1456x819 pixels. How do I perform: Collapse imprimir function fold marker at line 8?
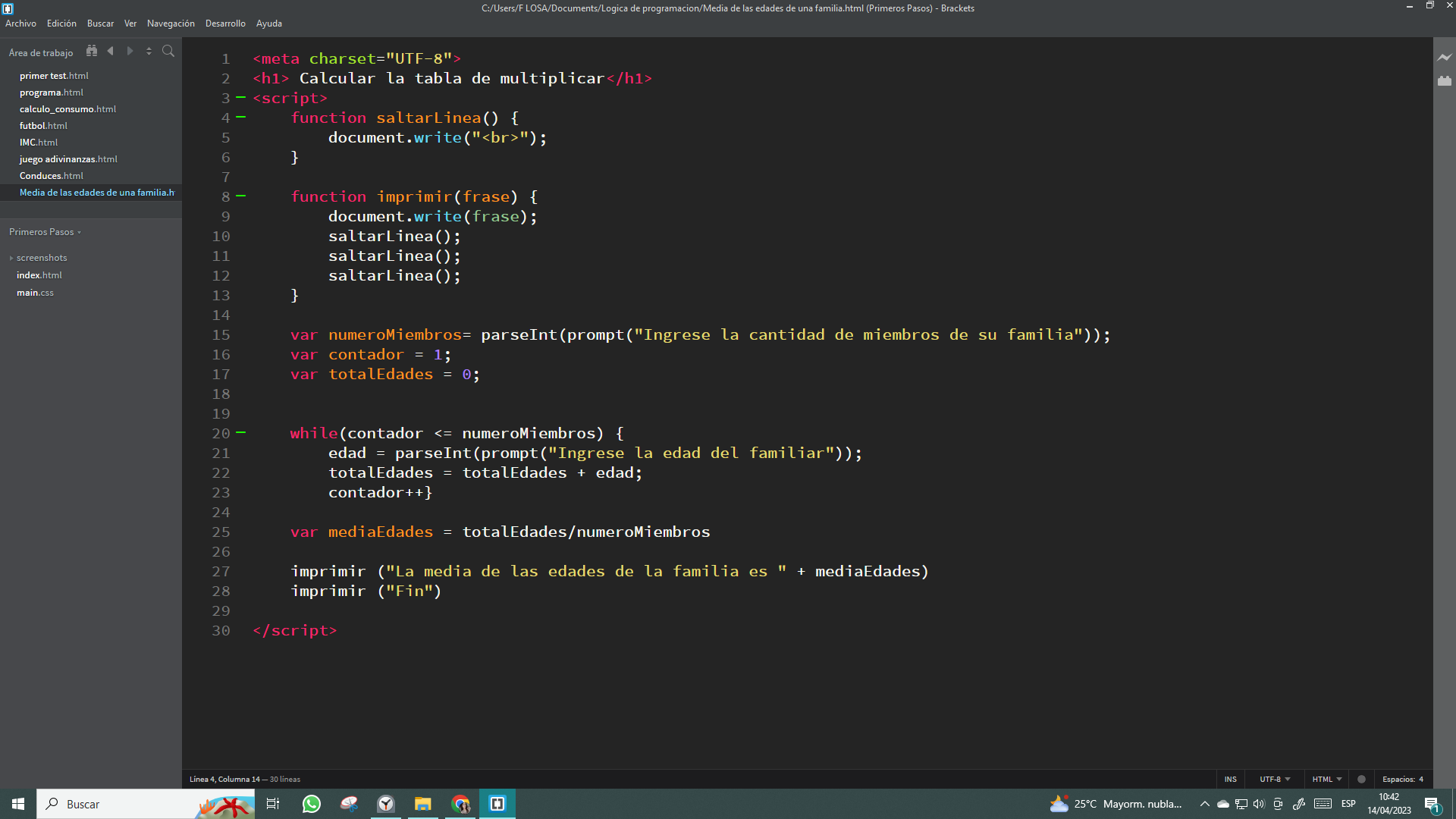coord(241,196)
